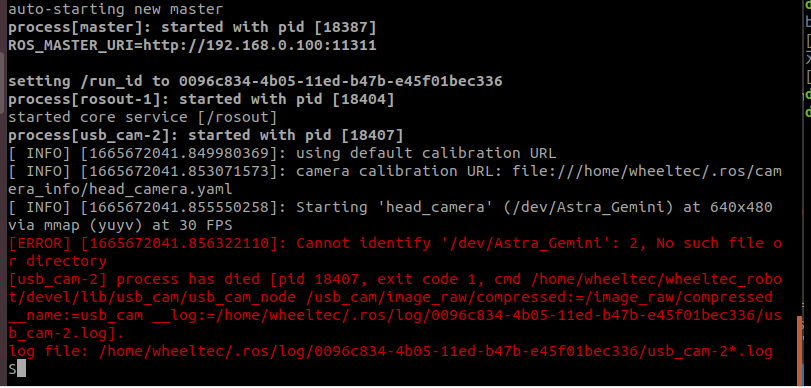Click the grey scroll handle on the left window edge

pos(2,82)
